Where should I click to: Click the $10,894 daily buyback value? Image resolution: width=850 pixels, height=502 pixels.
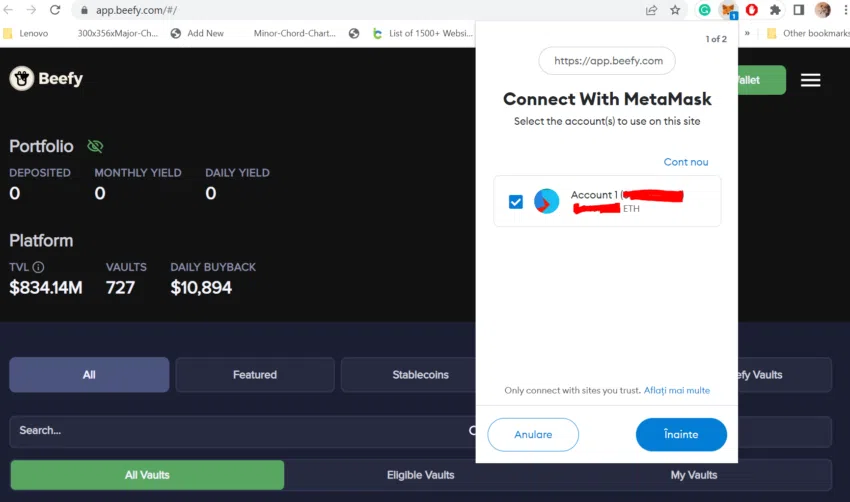pos(201,287)
